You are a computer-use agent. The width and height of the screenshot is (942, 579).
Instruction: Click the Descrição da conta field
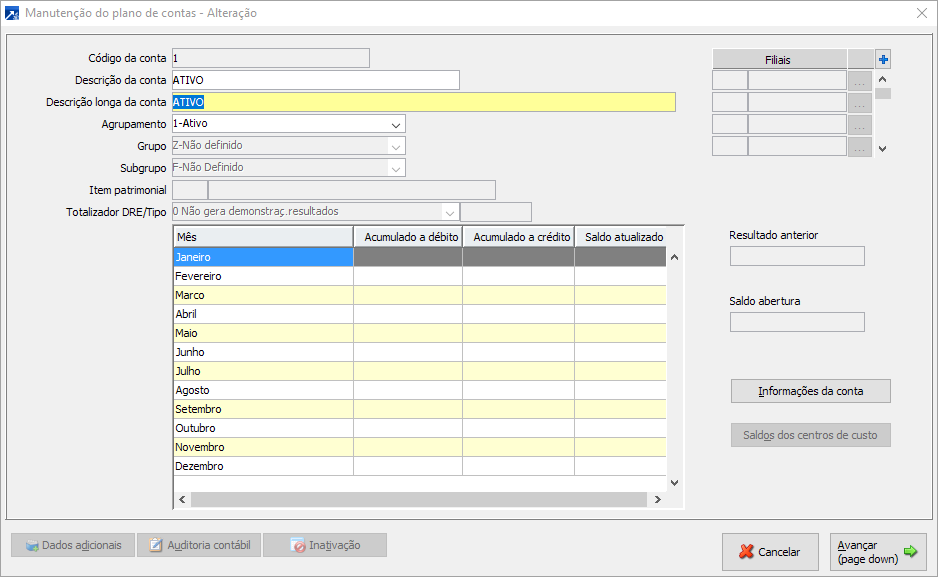click(x=315, y=80)
